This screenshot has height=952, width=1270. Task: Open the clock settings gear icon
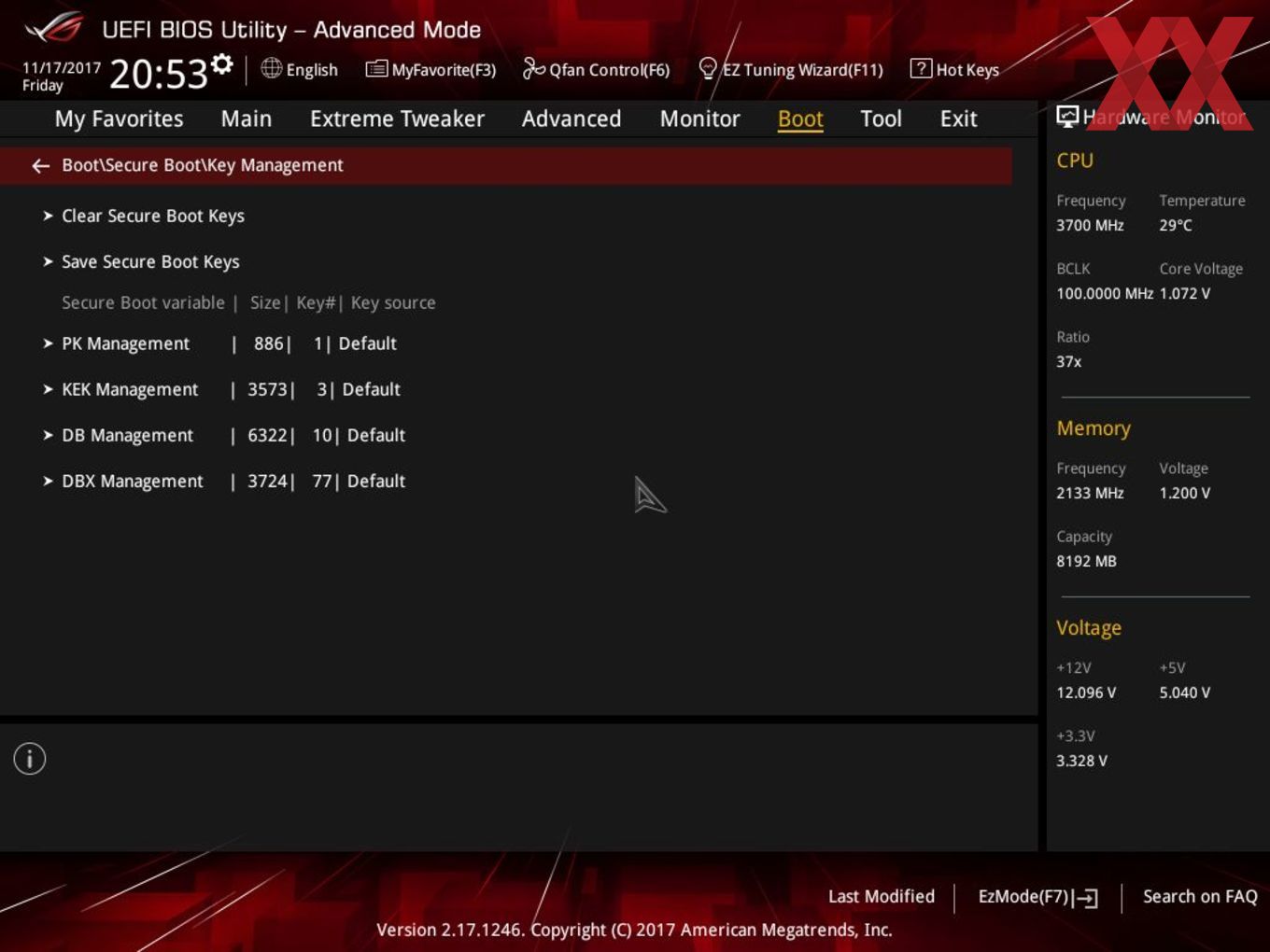(x=222, y=64)
